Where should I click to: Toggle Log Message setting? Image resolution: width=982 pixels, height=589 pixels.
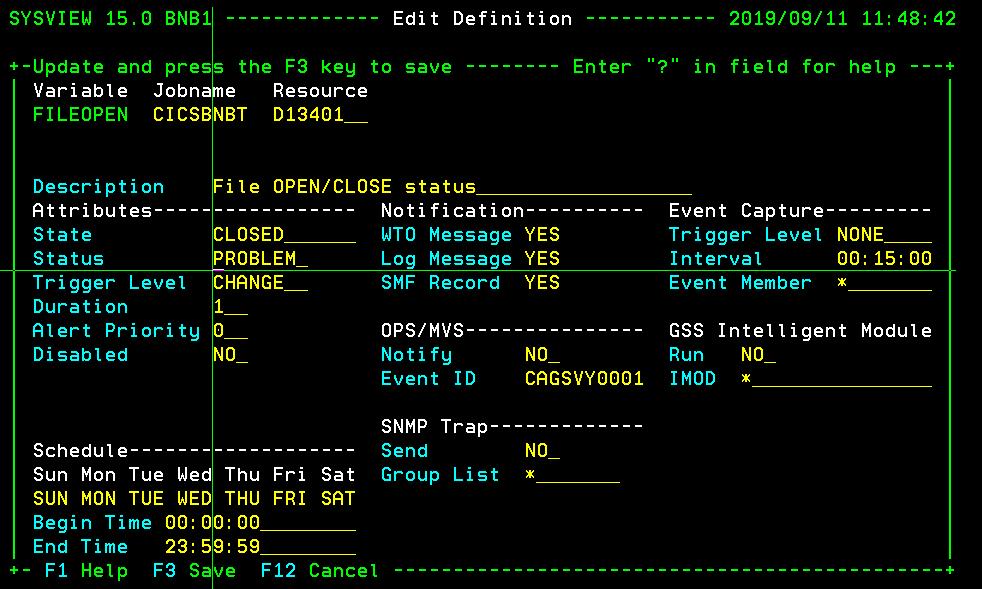click(541, 258)
